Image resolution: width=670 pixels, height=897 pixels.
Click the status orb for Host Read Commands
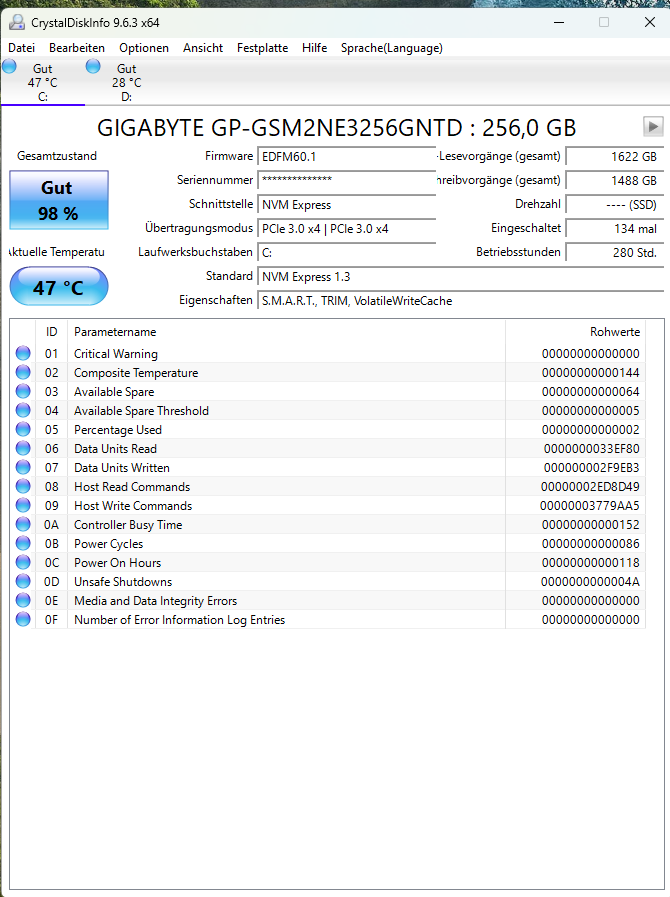23,486
